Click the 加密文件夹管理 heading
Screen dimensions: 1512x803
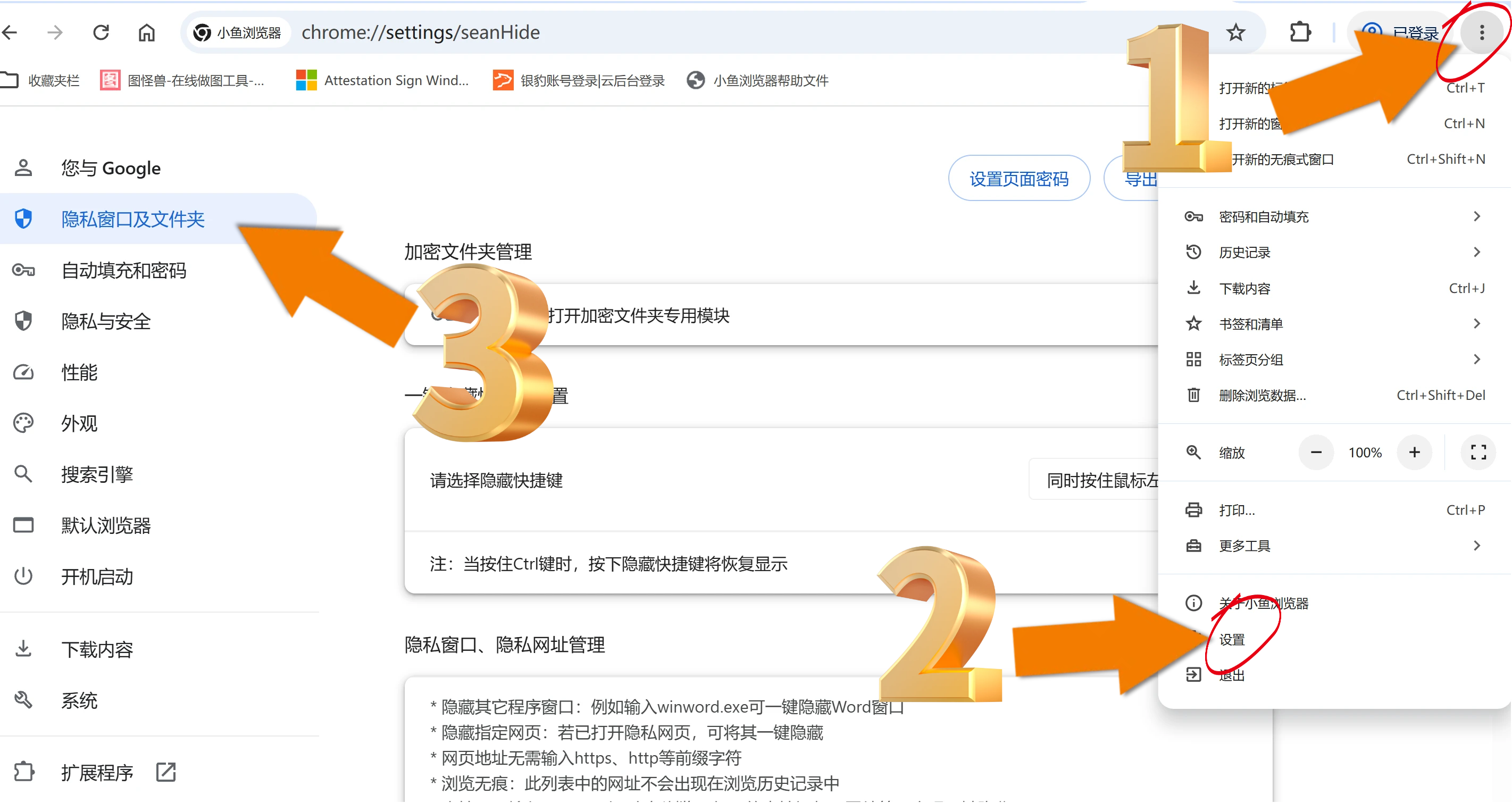click(x=468, y=252)
